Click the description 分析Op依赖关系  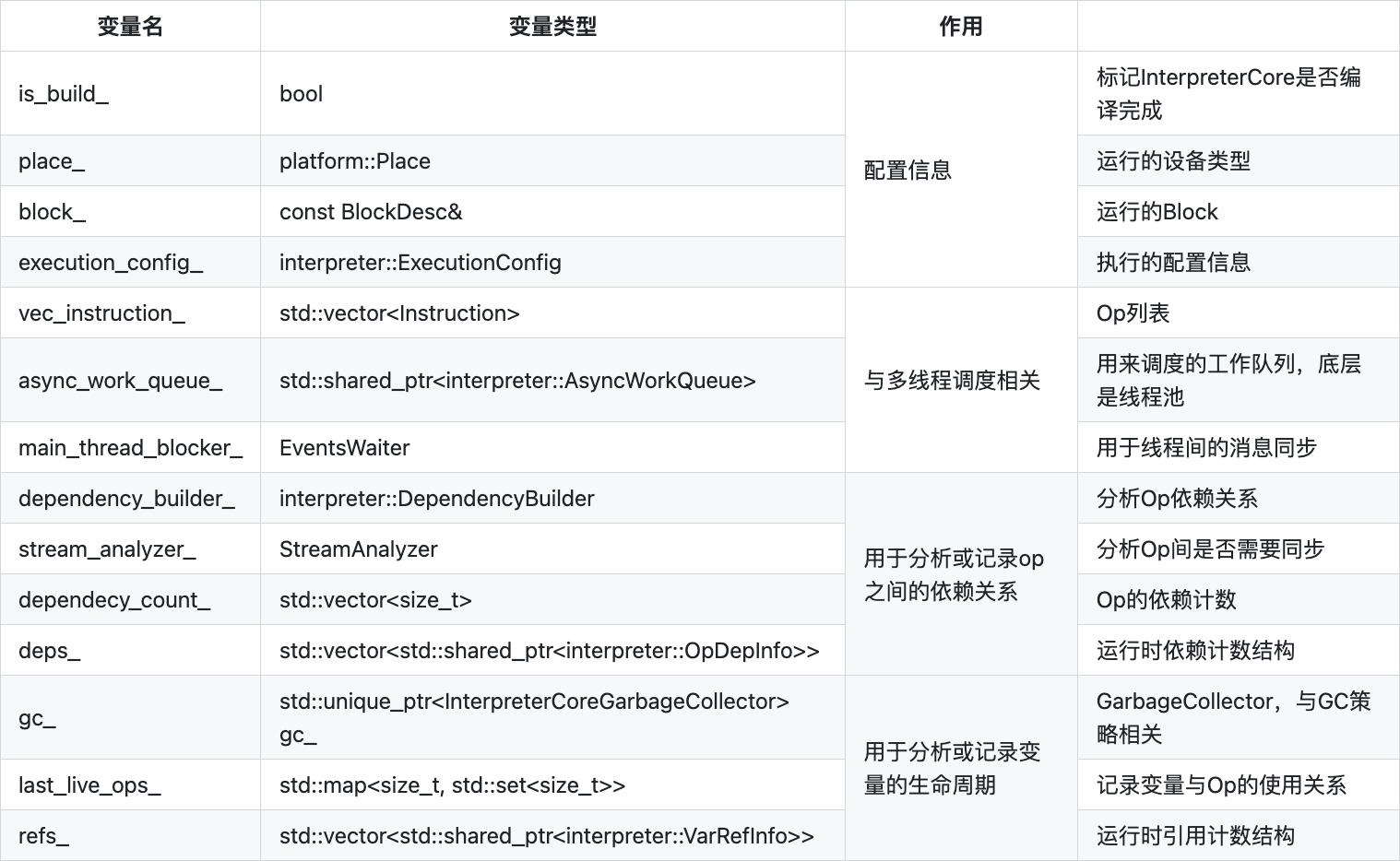1239,498
